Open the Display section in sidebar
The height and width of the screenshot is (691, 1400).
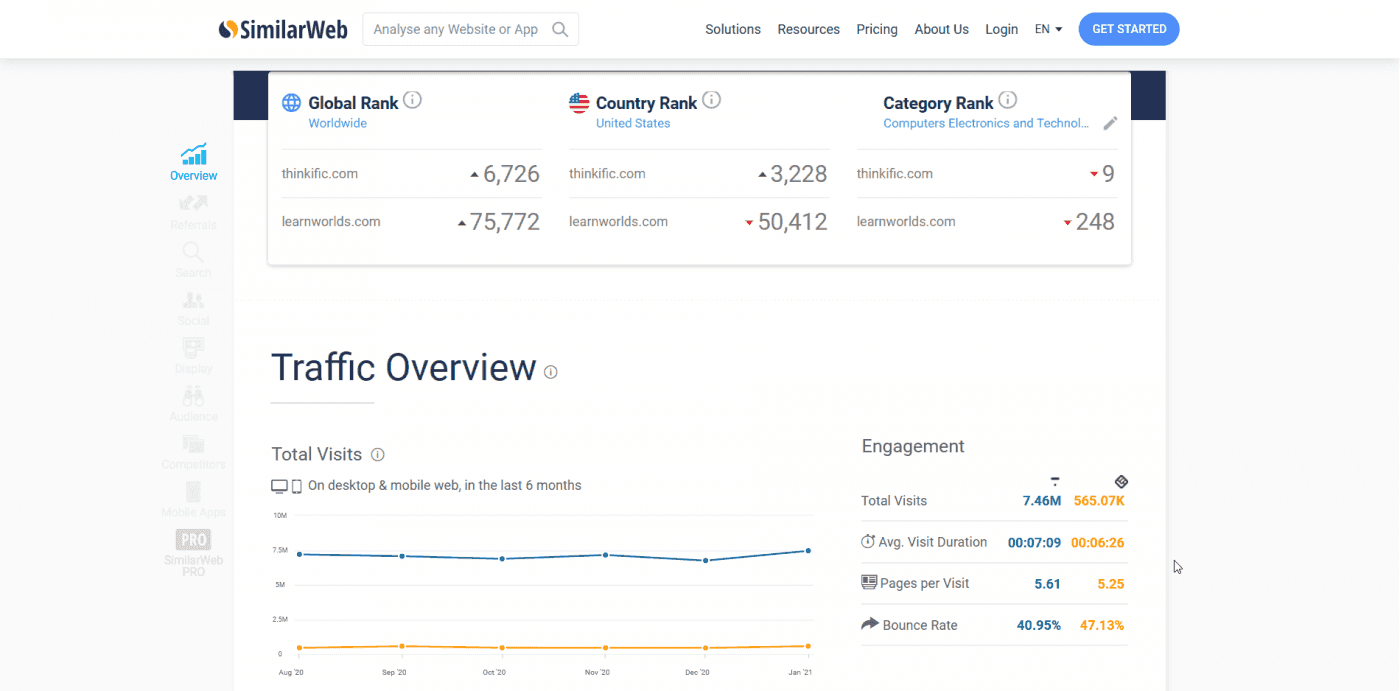[194, 356]
